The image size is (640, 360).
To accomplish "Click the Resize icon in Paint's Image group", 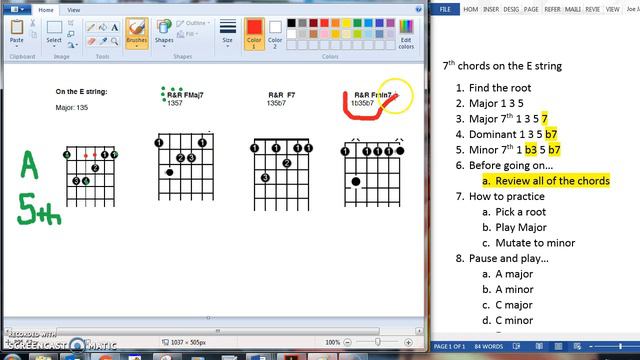I will 71,34.
